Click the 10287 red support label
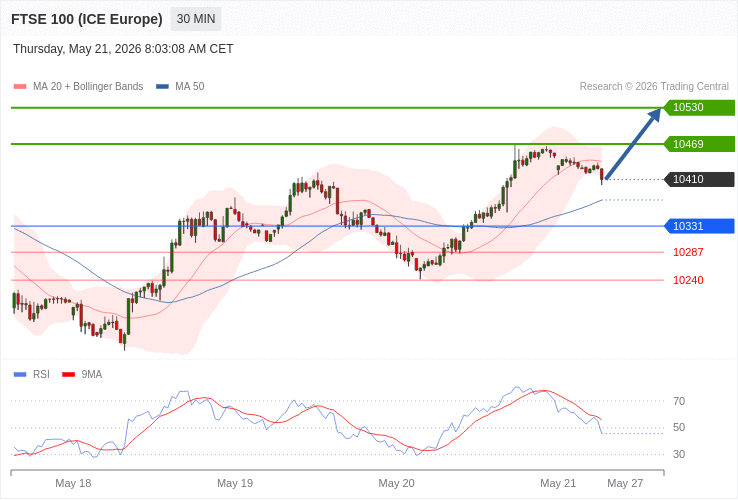738x500 pixels. 688,252
